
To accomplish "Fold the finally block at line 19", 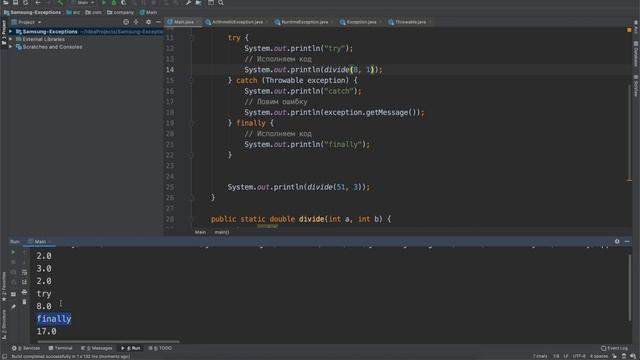I will (191, 123).
